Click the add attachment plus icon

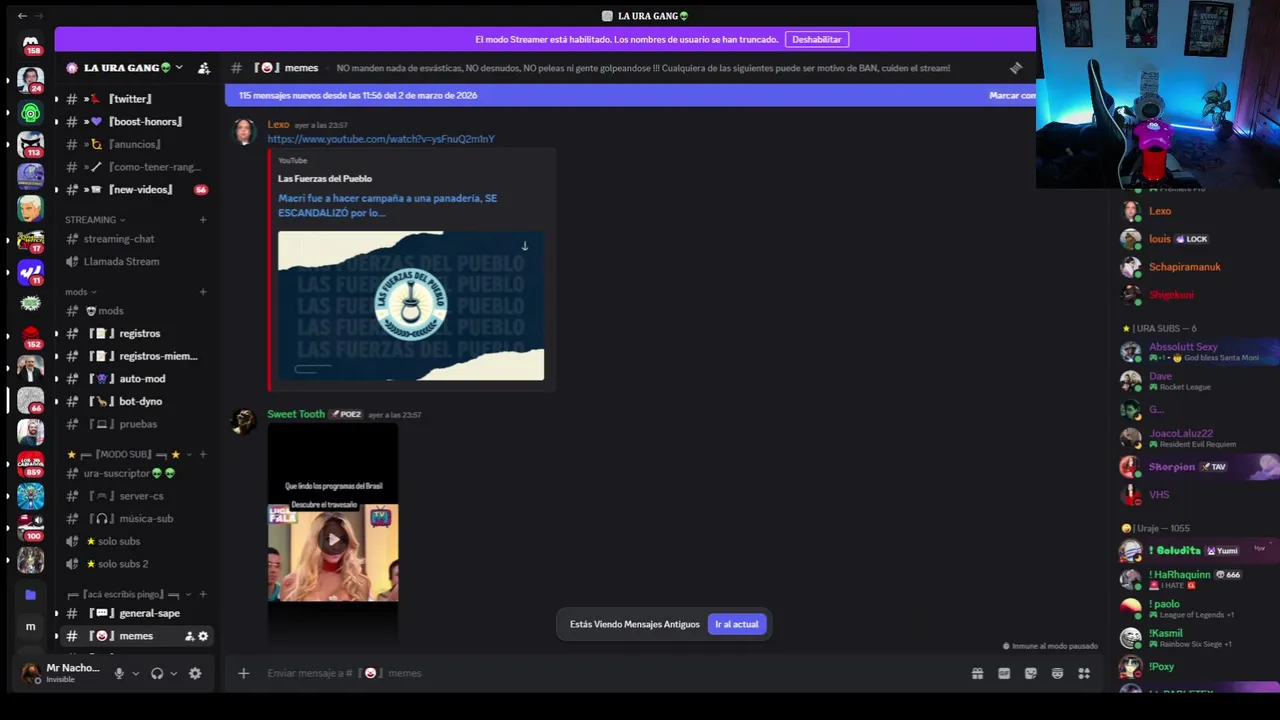point(243,673)
